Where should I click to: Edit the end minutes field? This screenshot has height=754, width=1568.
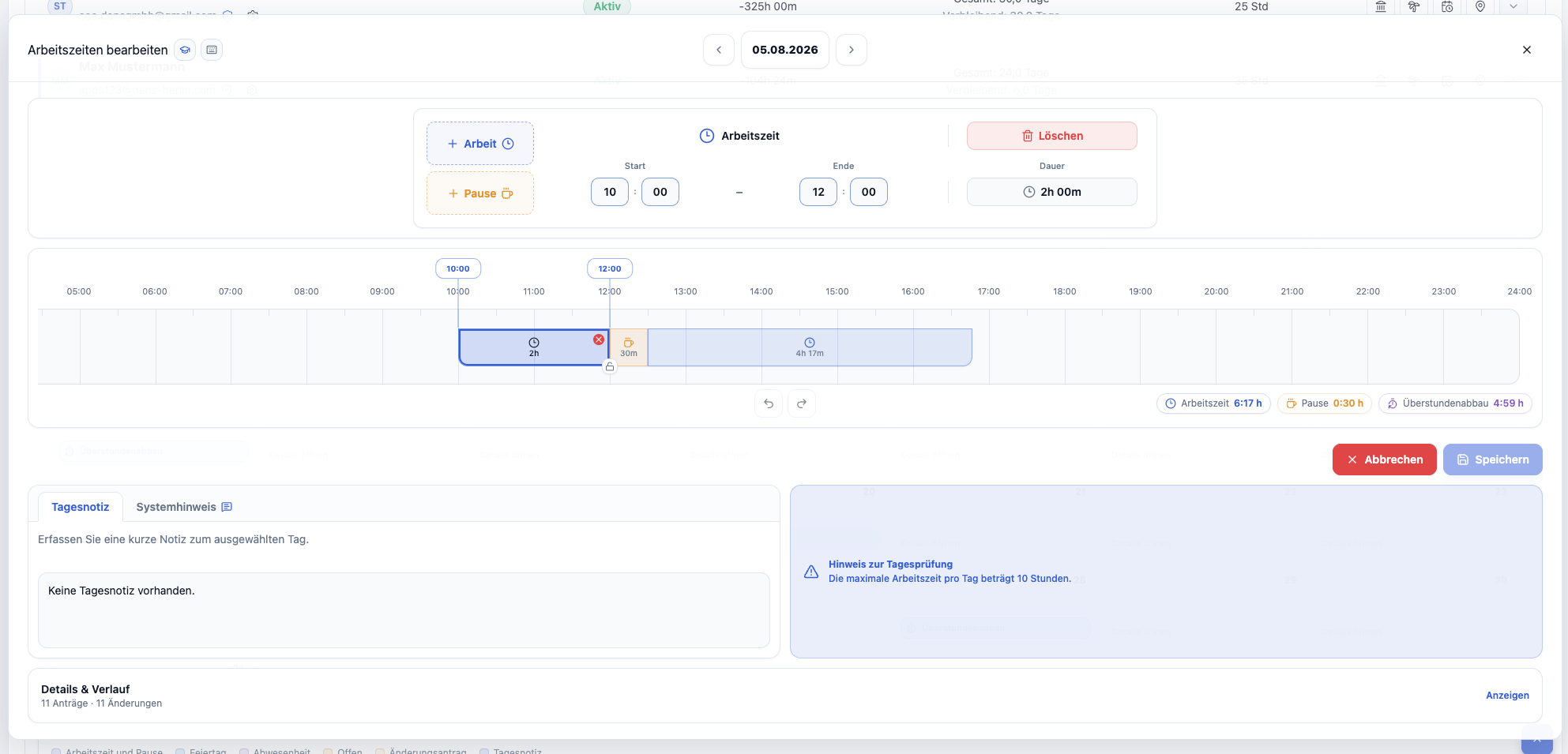coord(869,192)
